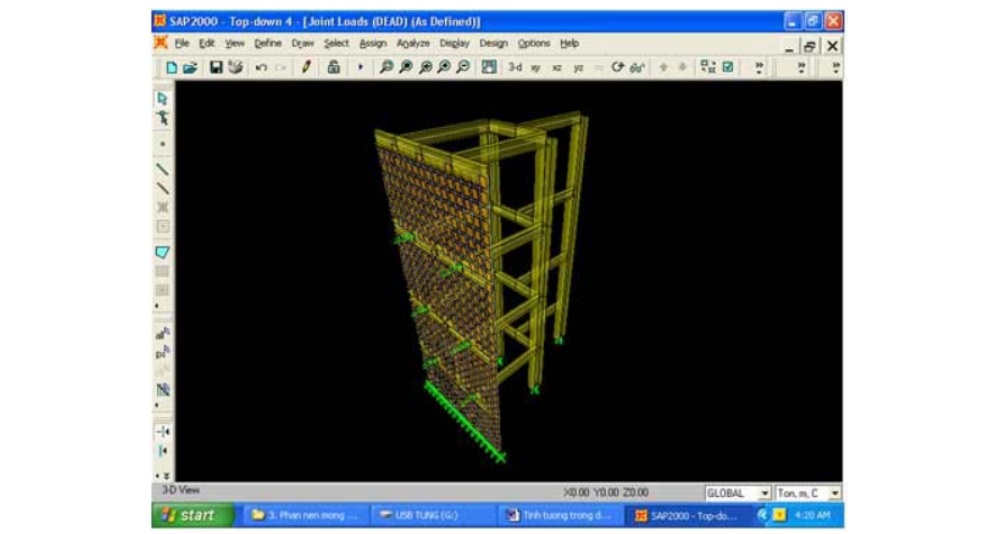Click the 3-D View status text
1000x534 pixels.
coord(180,490)
